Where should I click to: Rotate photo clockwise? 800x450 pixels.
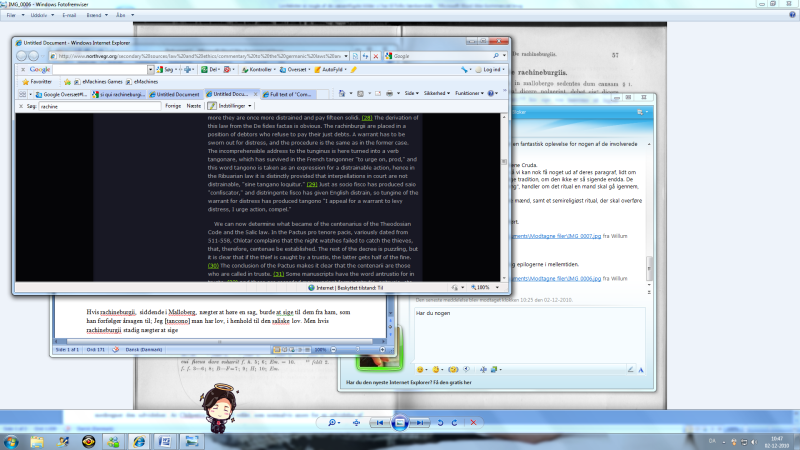tap(455, 422)
